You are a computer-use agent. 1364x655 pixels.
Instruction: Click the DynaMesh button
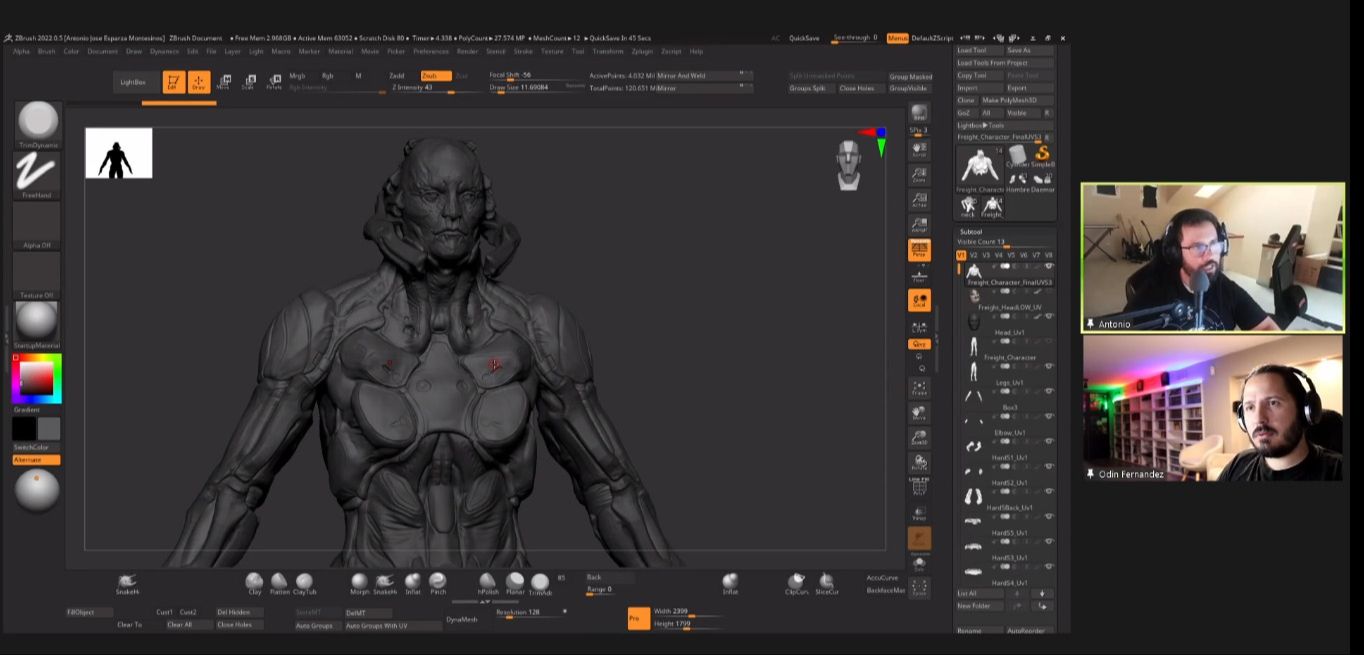(x=462, y=619)
